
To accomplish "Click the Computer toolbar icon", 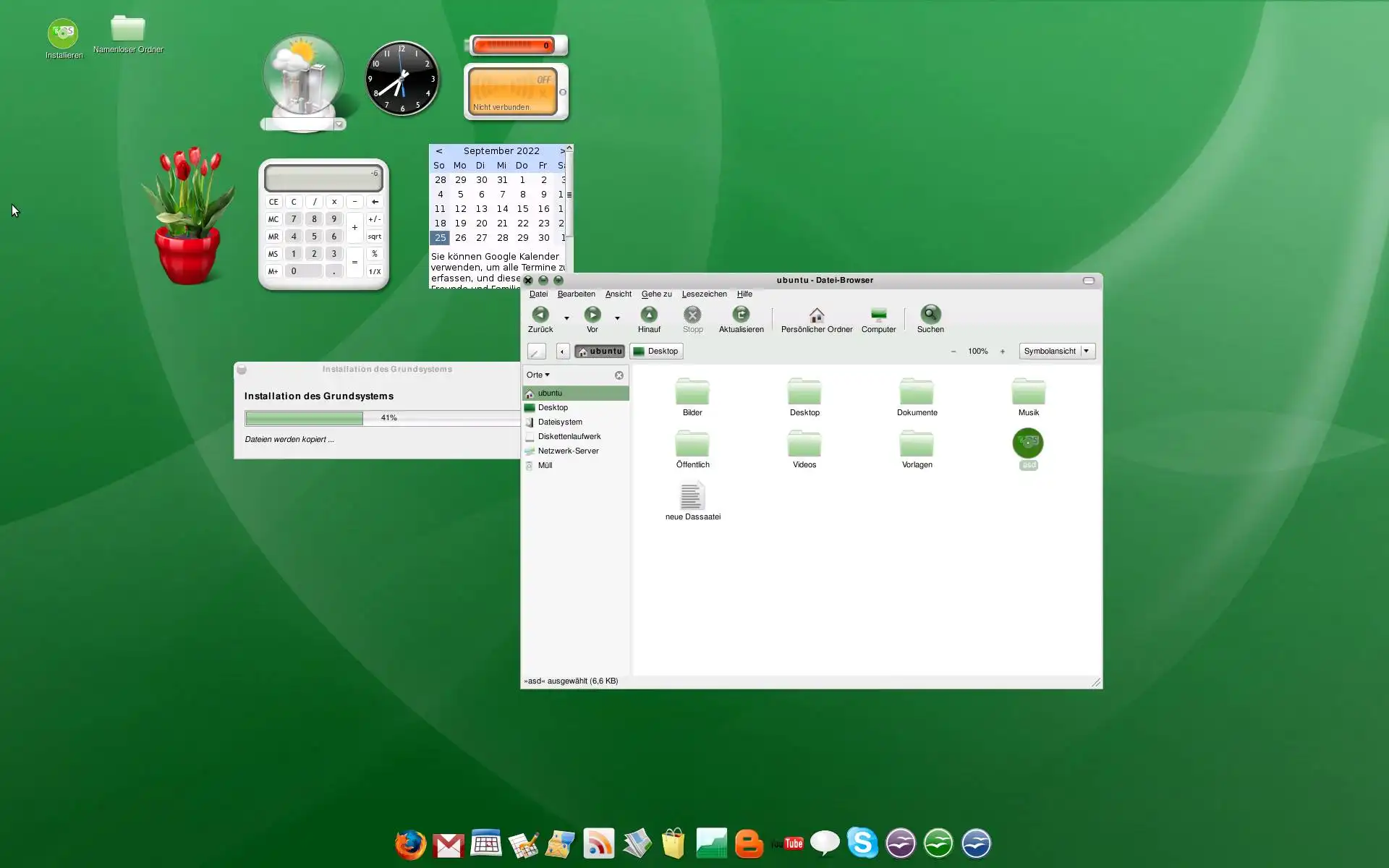I will coord(878,315).
